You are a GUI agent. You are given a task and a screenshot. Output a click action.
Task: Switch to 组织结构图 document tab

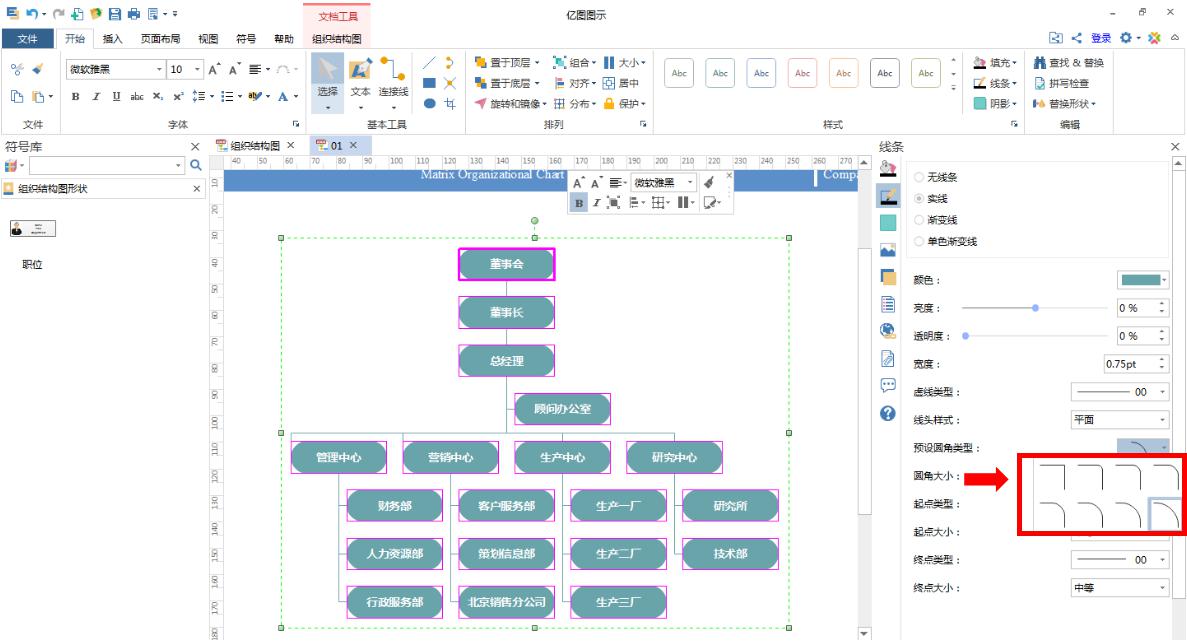[x=255, y=145]
